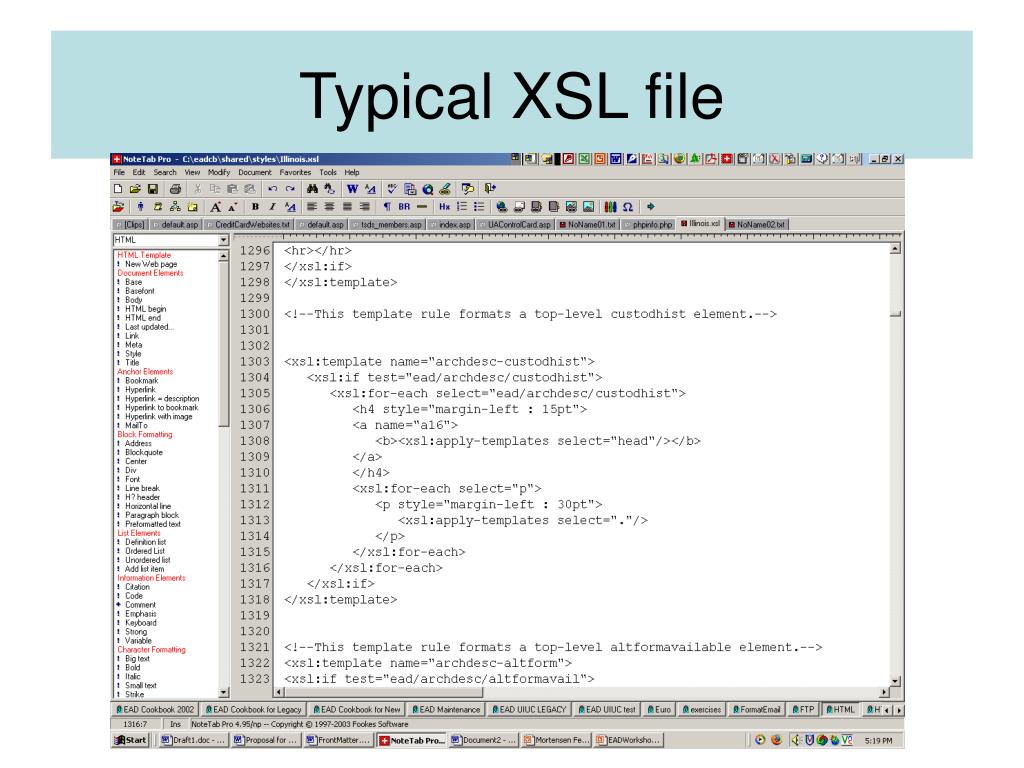Switch to the UAControlCard.asp tab
Screen dimensions: 1024x768
515,225
